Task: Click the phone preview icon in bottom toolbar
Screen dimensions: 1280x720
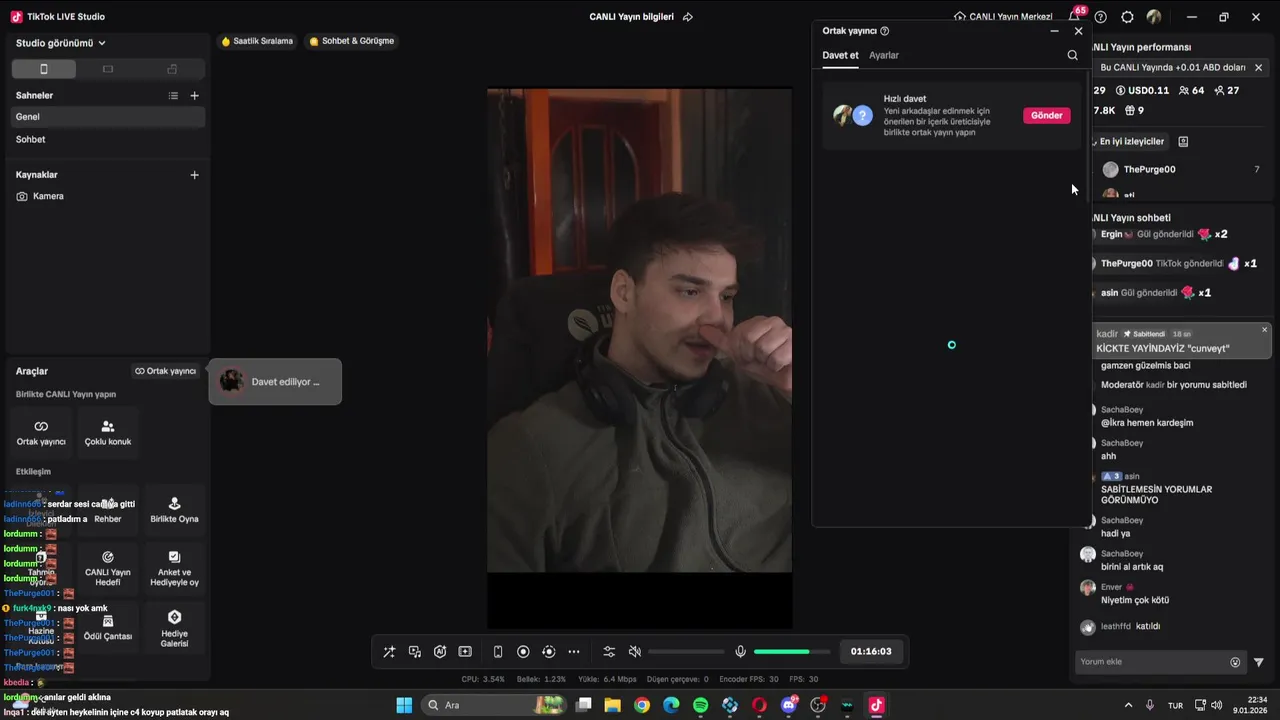Action: pos(498,652)
